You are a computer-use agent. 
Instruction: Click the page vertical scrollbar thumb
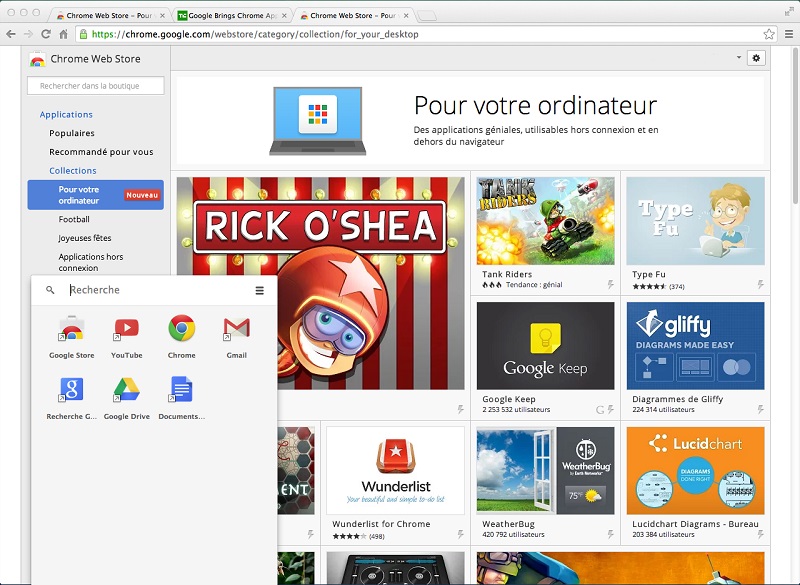point(795,125)
